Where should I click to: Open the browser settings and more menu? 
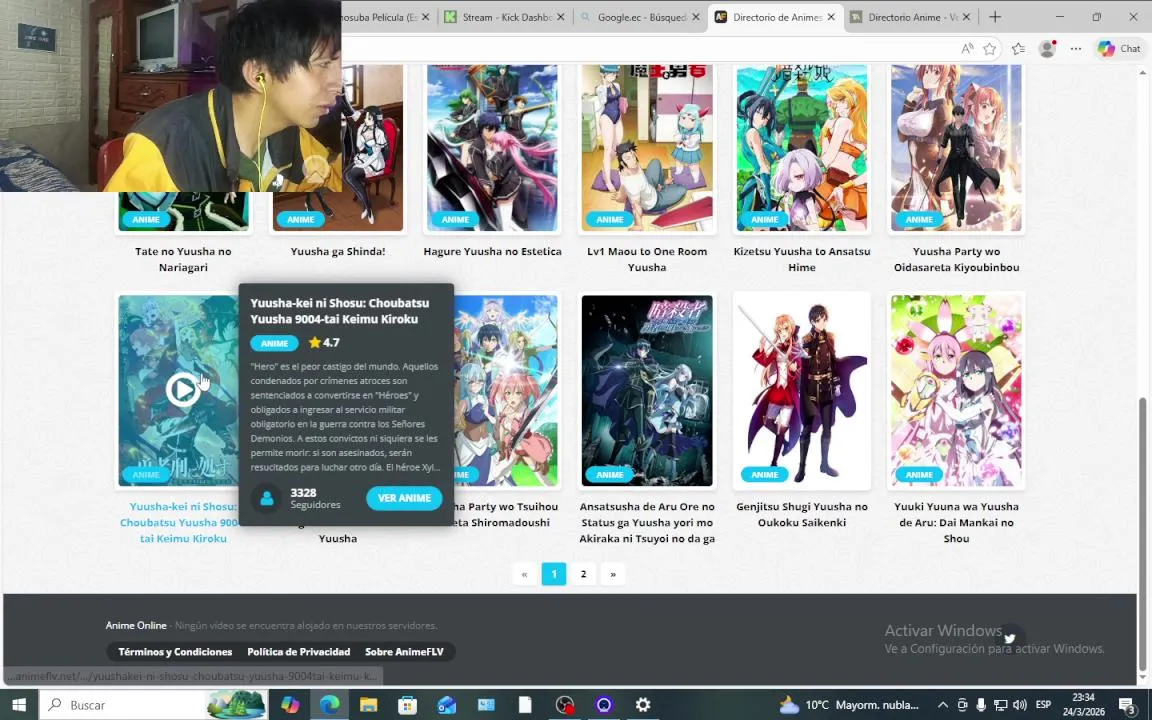click(x=1076, y=48)
